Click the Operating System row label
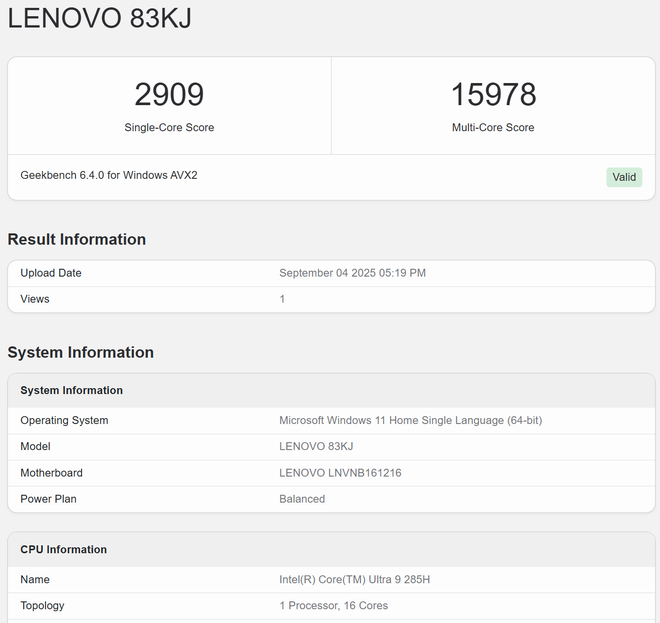Image resolution: width=660 pixels, height=623 pixels. [64, 421]
